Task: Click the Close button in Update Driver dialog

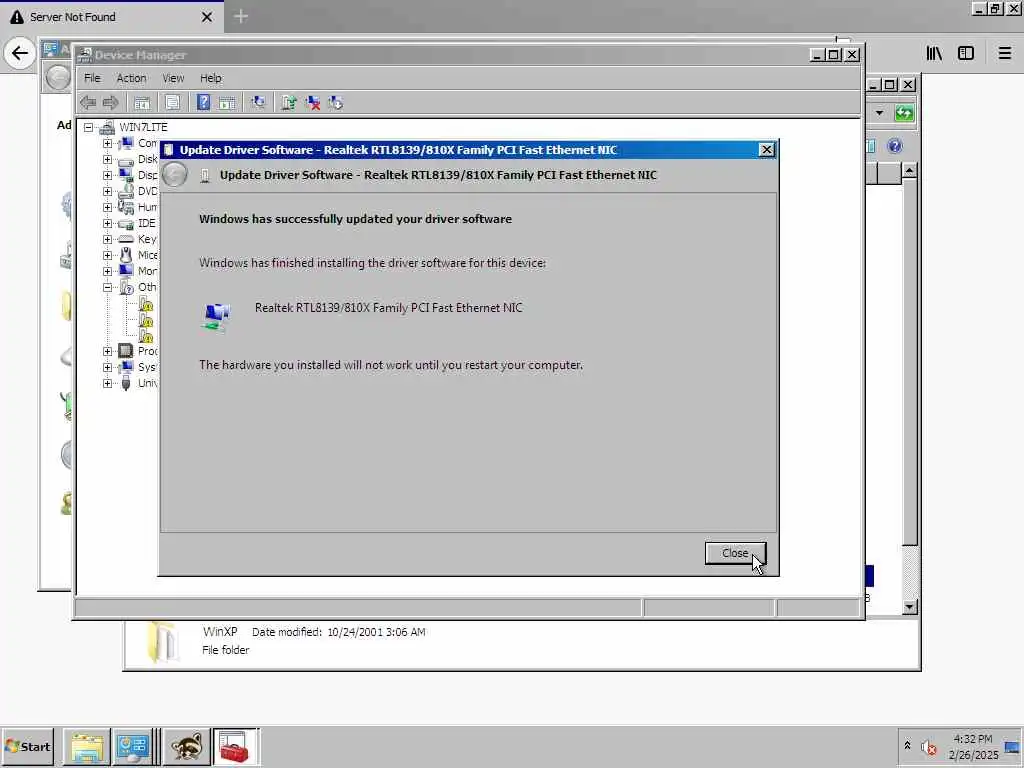Action: pos(735,553)
